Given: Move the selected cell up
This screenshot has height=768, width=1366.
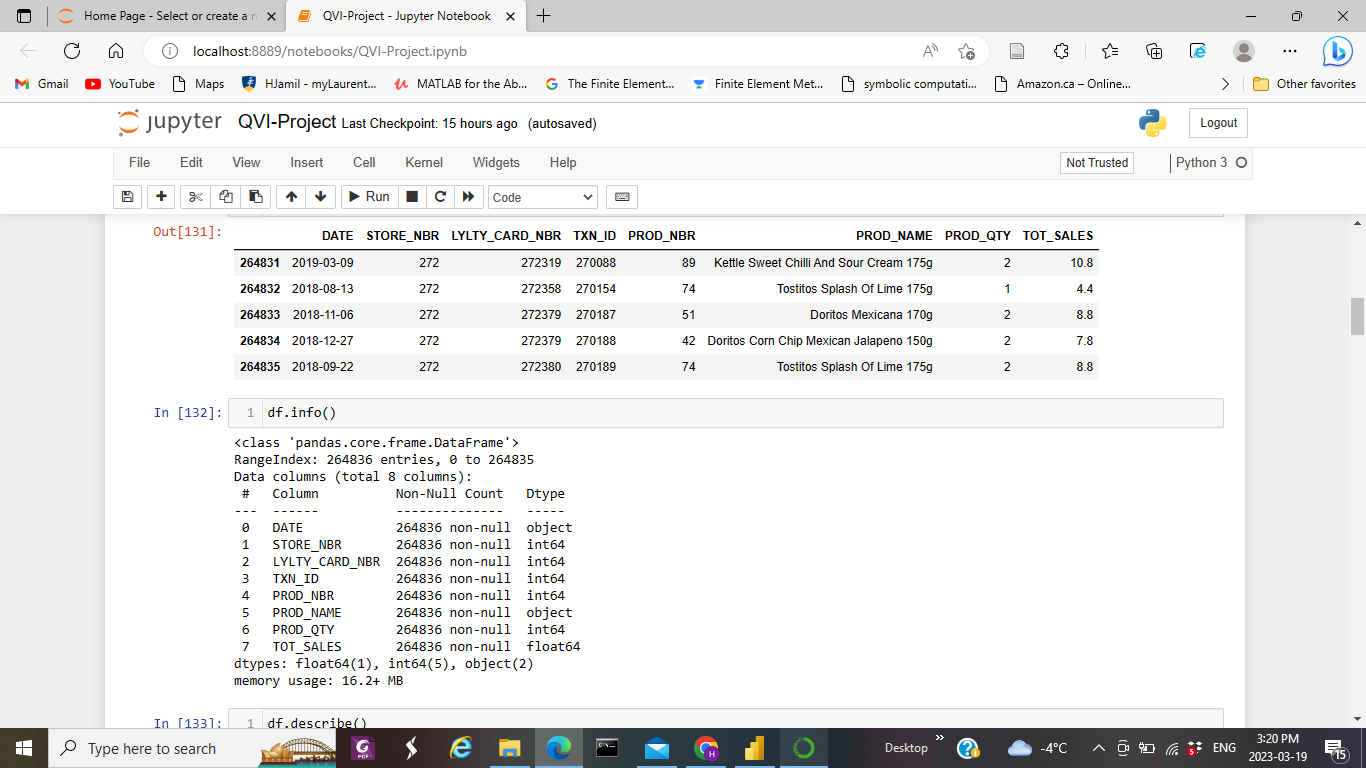Looking at the screenshot, I should [x=290, y=197].
